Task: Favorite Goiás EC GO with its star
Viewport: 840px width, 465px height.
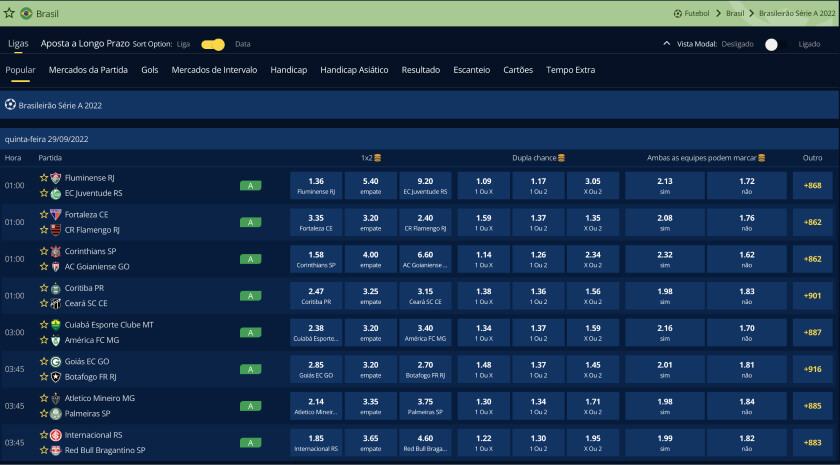Action: [x=44, y=361]
